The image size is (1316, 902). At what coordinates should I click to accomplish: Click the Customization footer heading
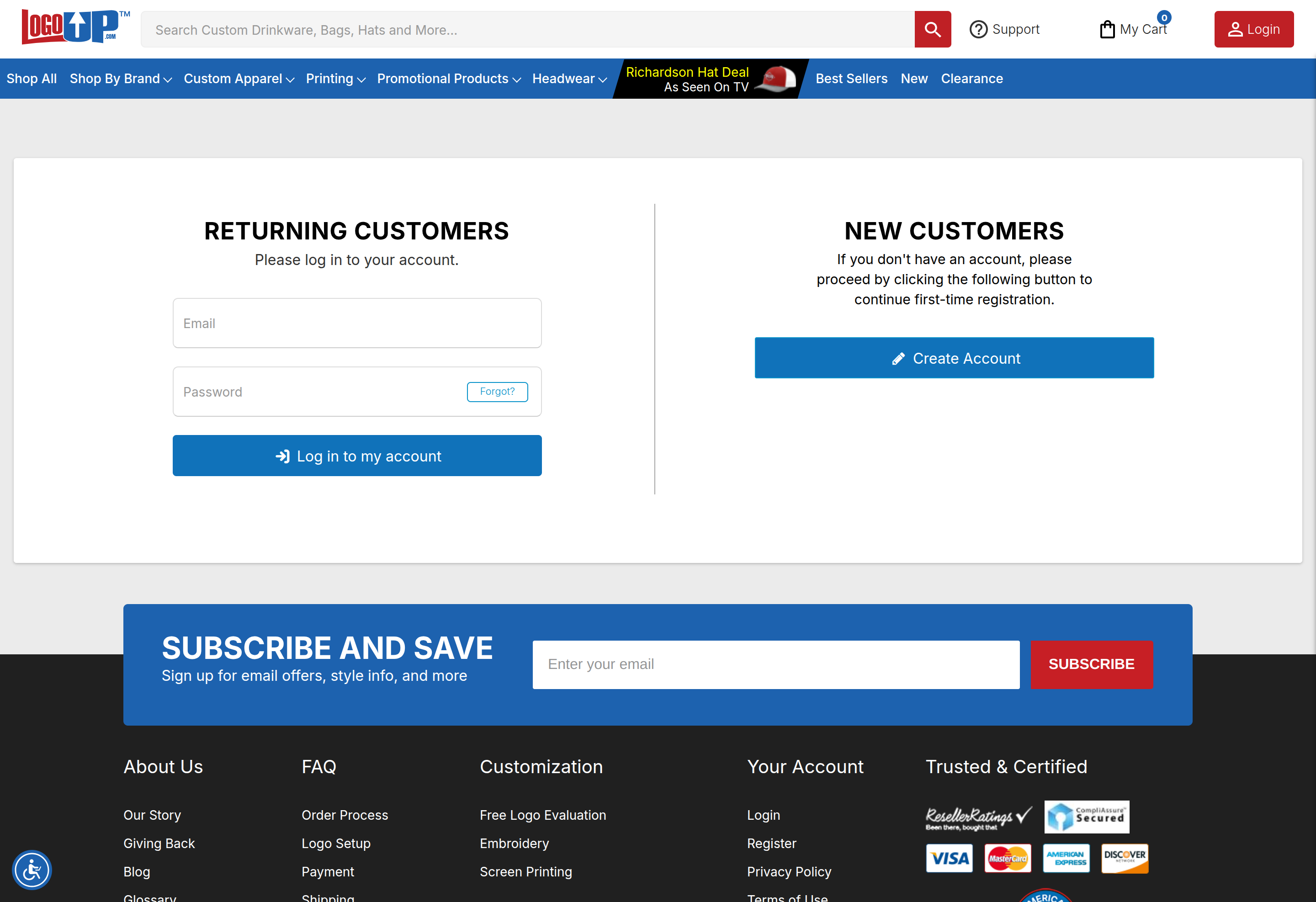[541, 766]
